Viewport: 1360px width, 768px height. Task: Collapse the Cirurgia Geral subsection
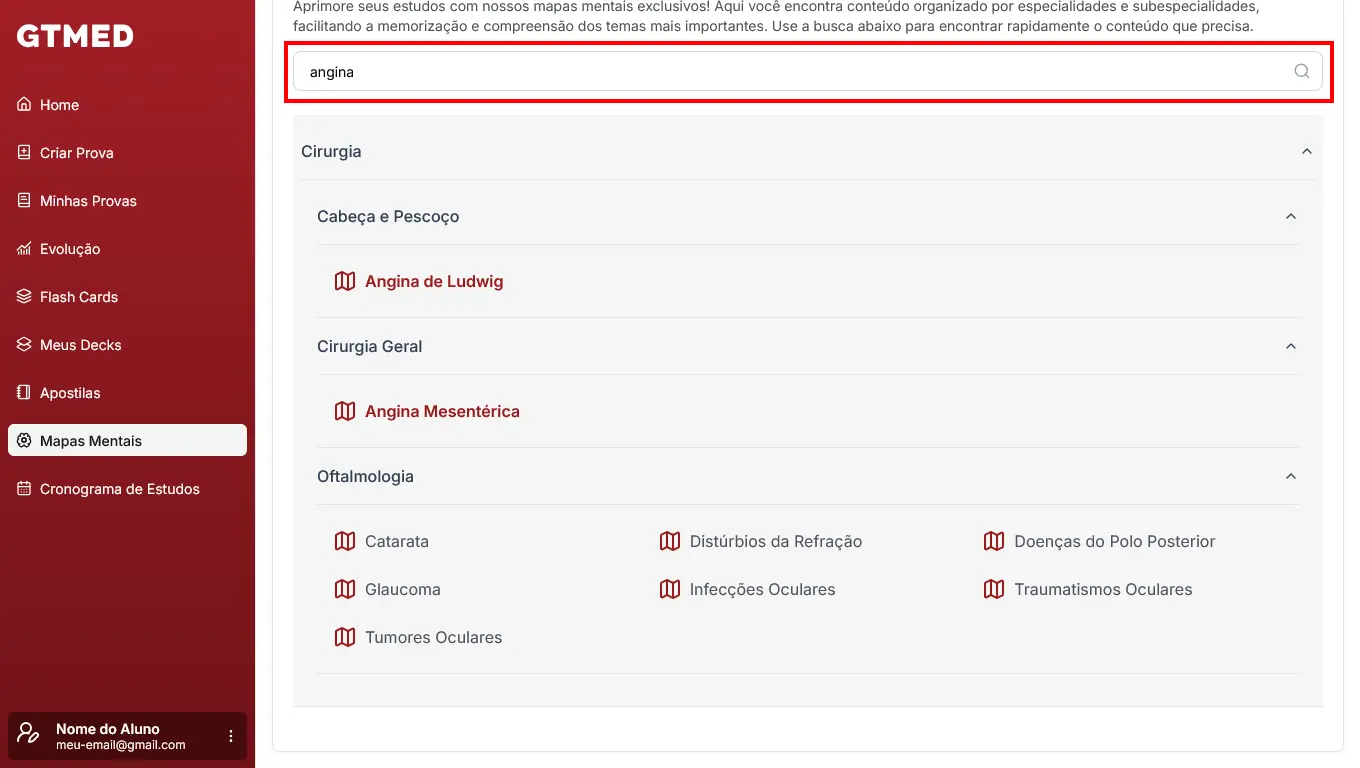[1290, 347]
